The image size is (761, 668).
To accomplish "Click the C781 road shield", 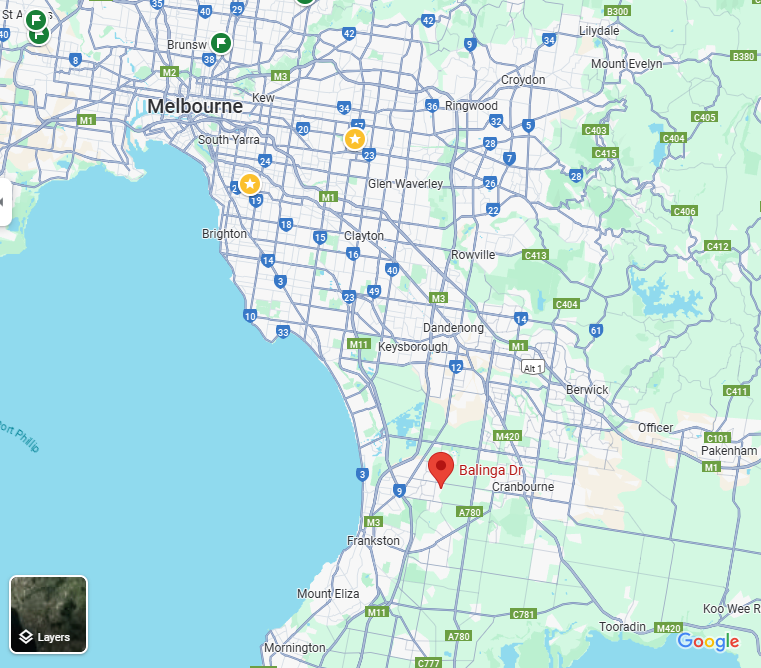I will (523, 614).
